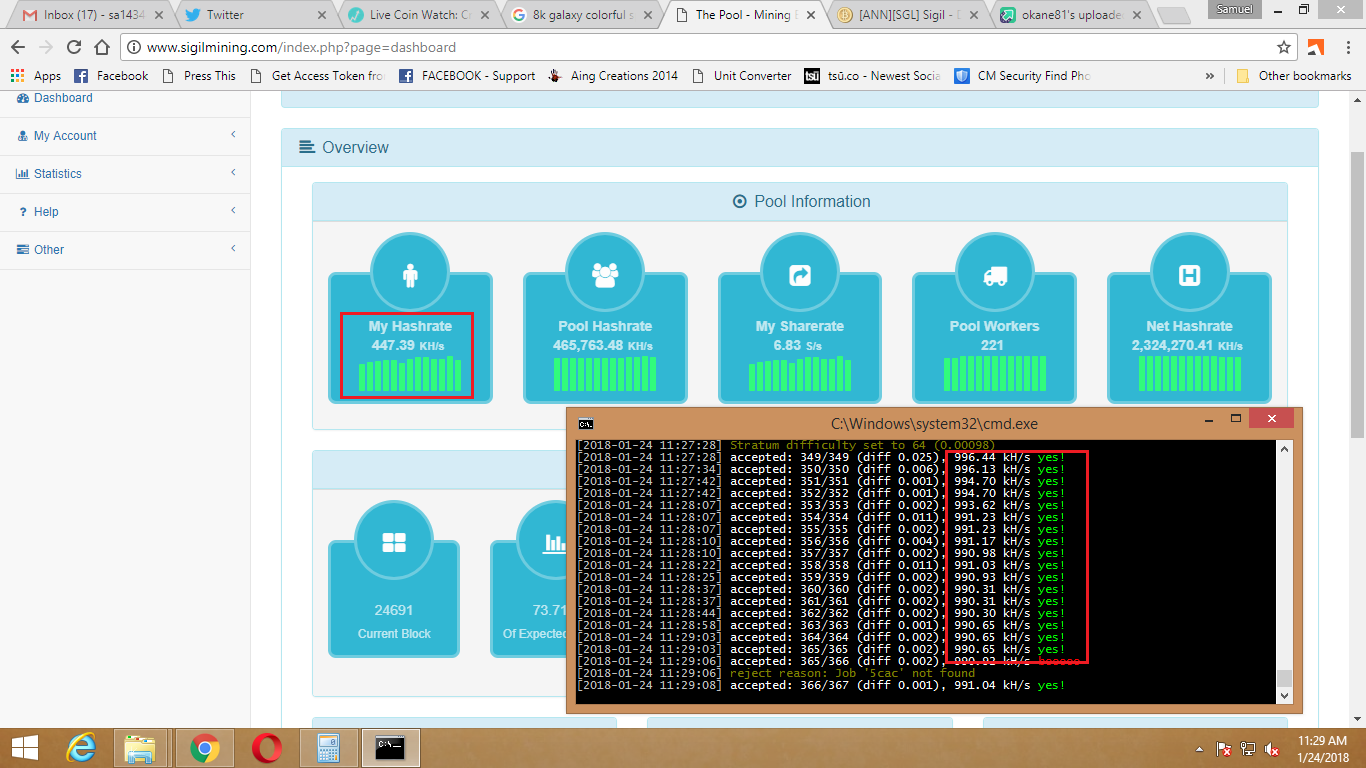
Task: Click the cmd.exe window vertical scrollbar
Action: pyautogui.click(x=1284, y=573)
